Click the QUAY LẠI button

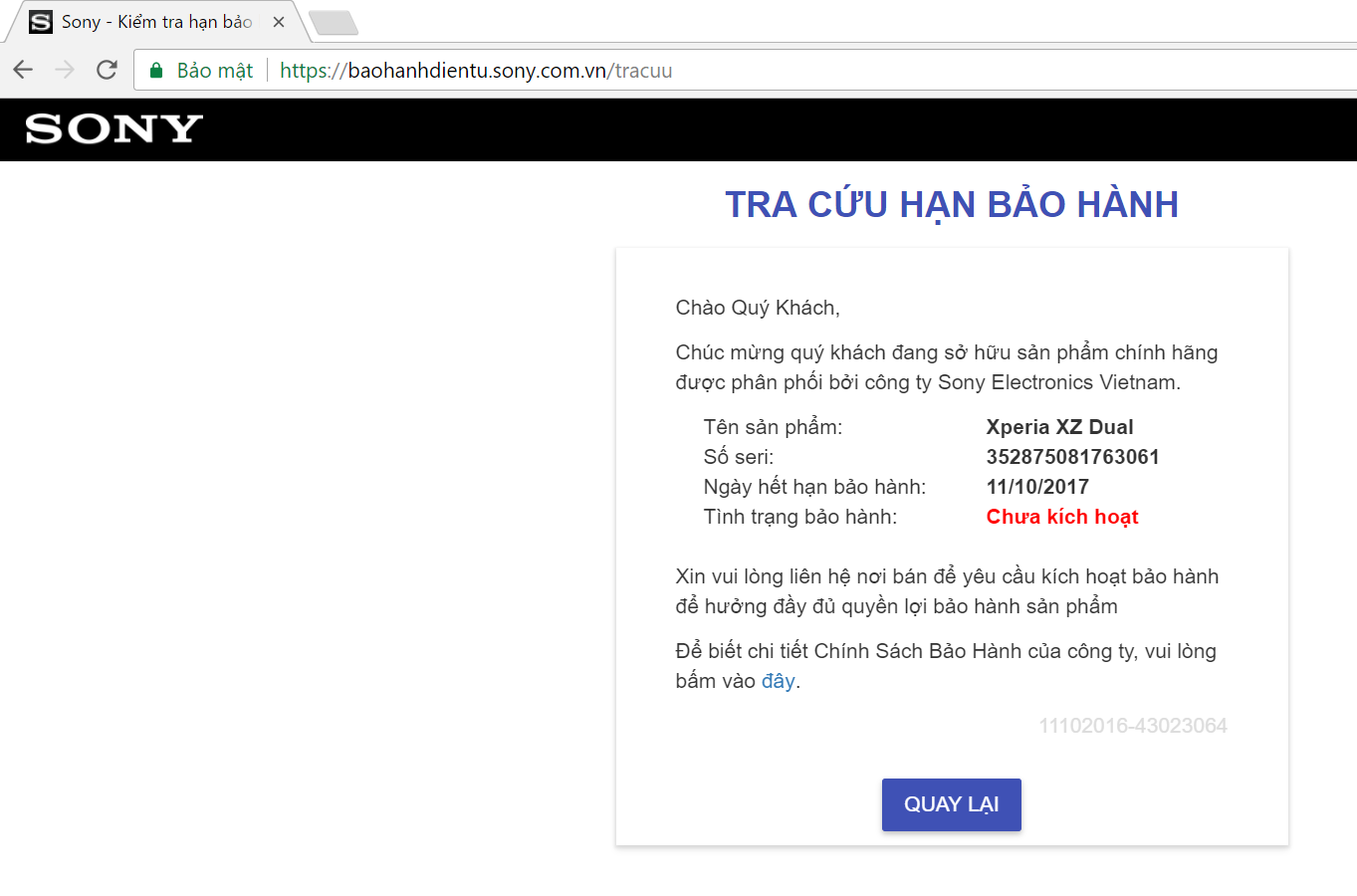(x=952, y=804)
